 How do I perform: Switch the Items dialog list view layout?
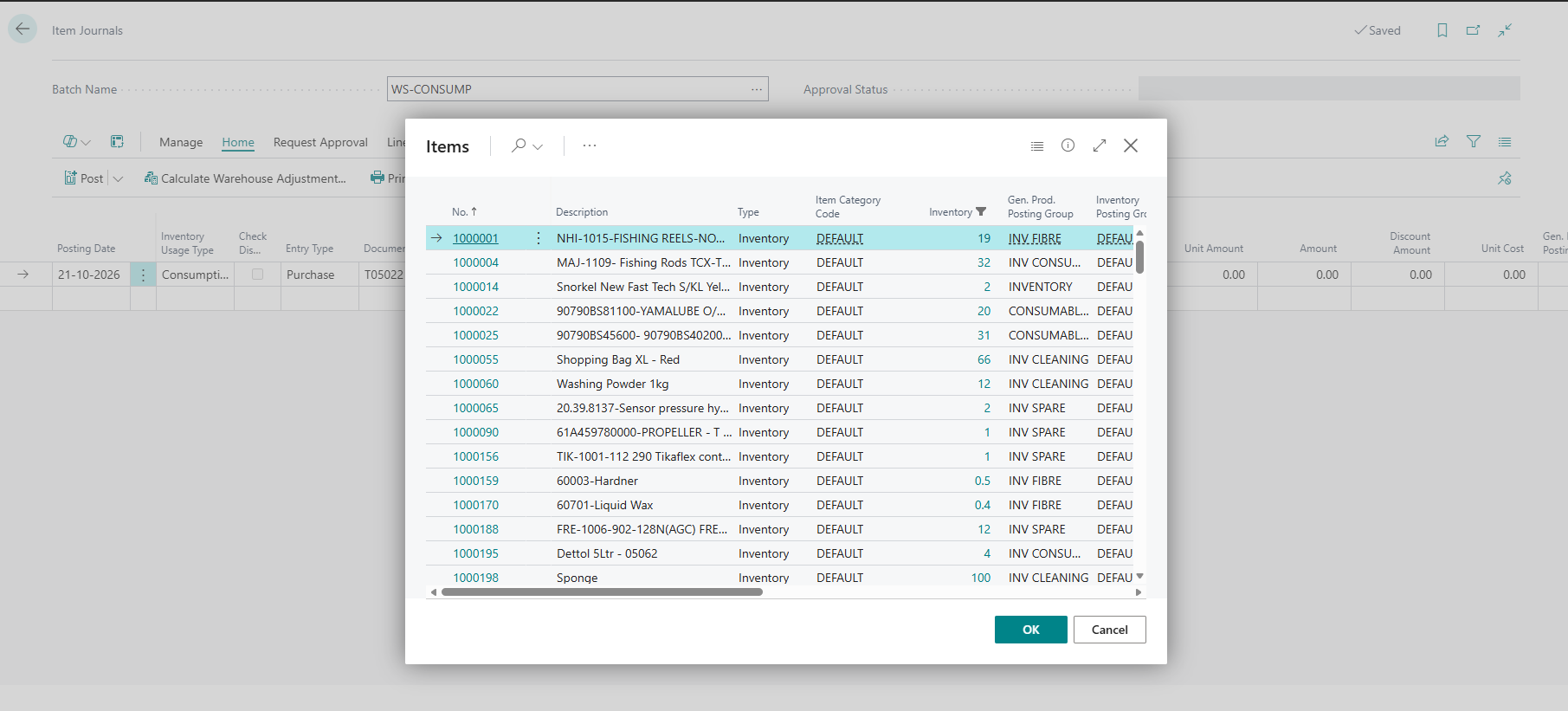[x=1037, y=145]
